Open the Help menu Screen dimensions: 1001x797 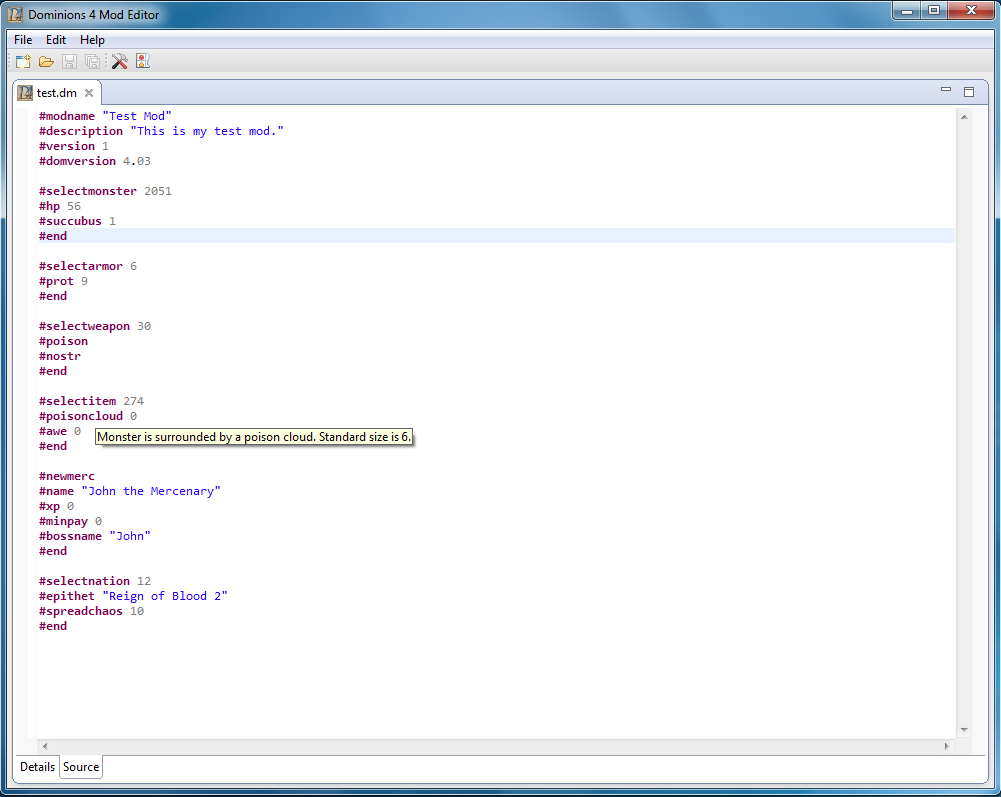pos(92,40)
